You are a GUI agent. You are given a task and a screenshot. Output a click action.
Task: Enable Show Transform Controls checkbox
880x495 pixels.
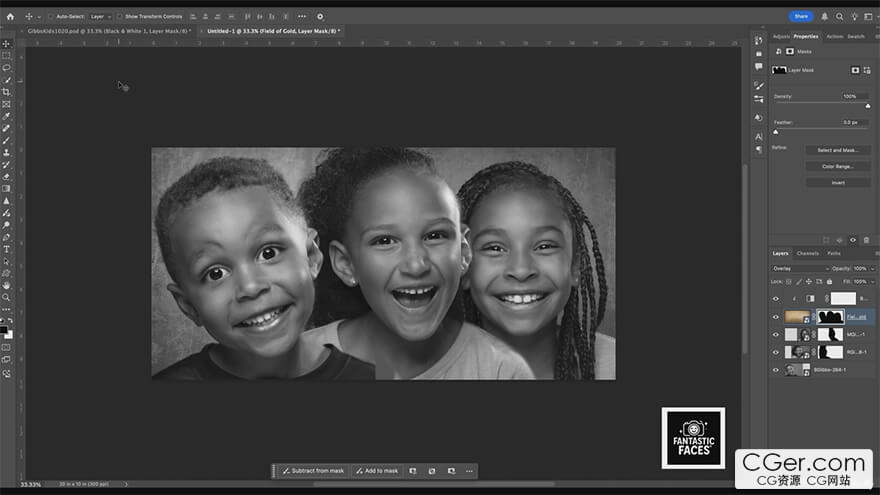(x=120, y=16)
